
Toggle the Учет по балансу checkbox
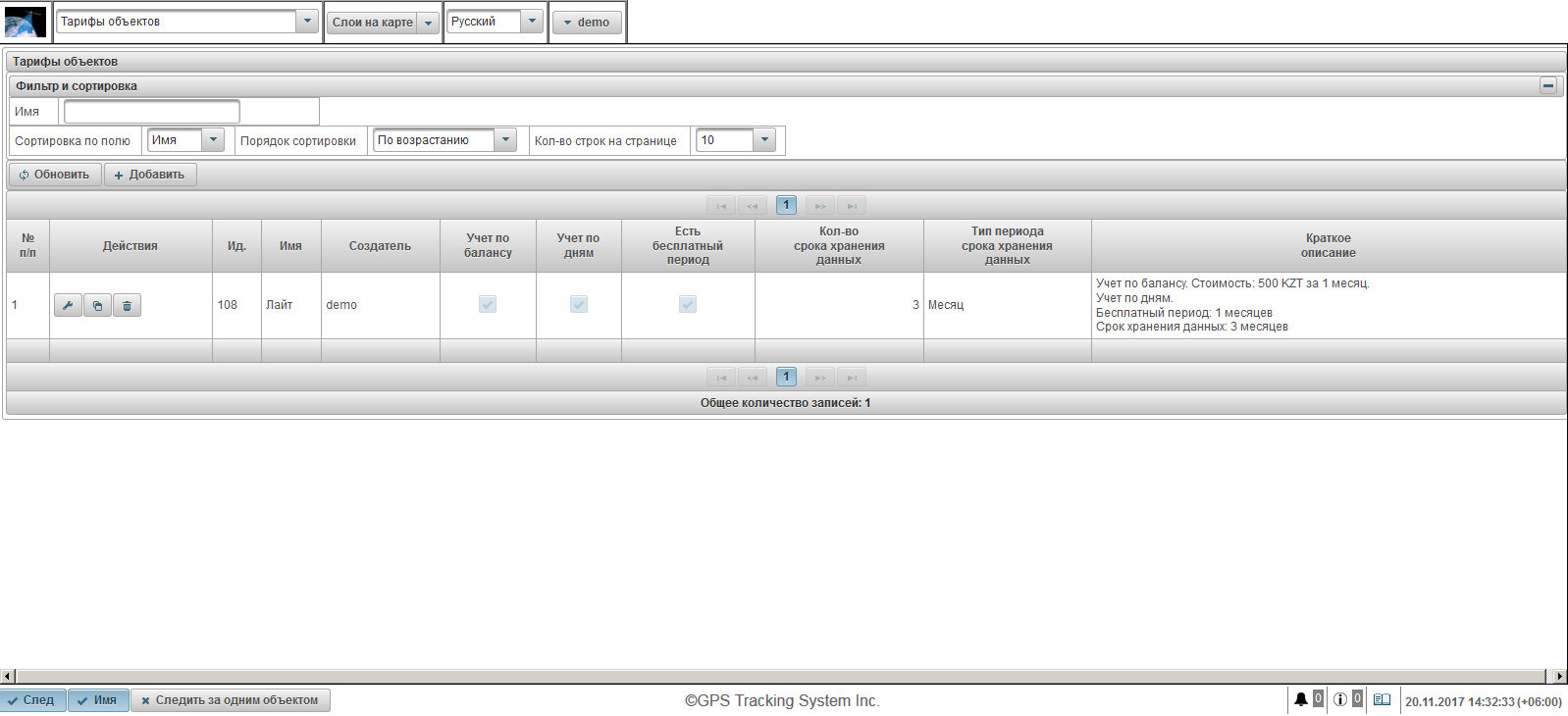488,305
